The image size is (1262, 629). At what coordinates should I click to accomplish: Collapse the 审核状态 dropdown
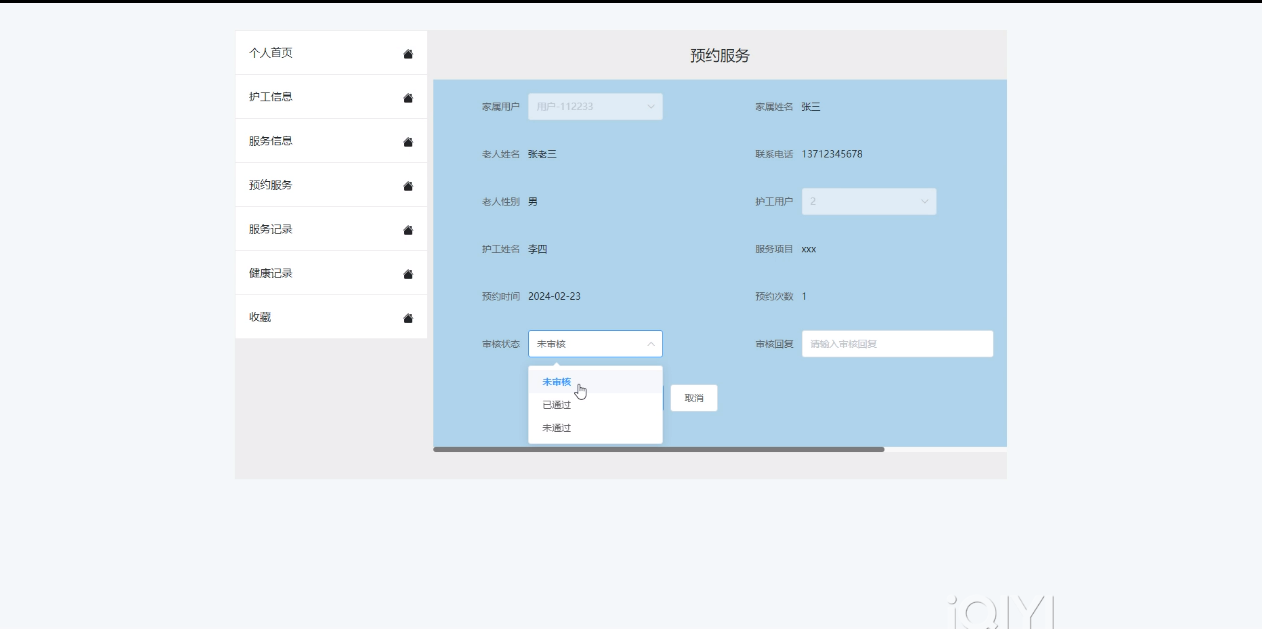coord(595,344)
